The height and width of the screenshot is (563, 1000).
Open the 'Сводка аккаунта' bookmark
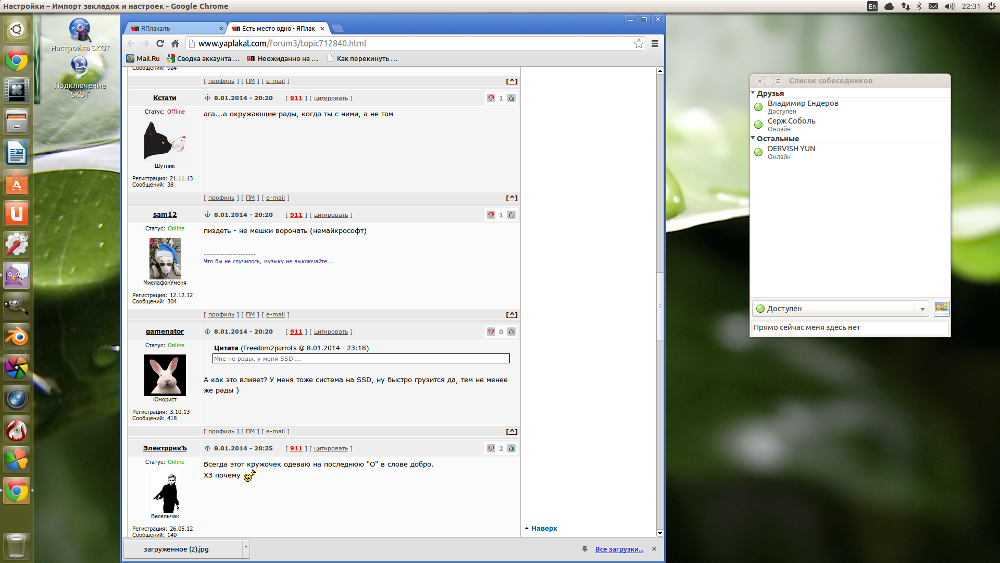203,59
